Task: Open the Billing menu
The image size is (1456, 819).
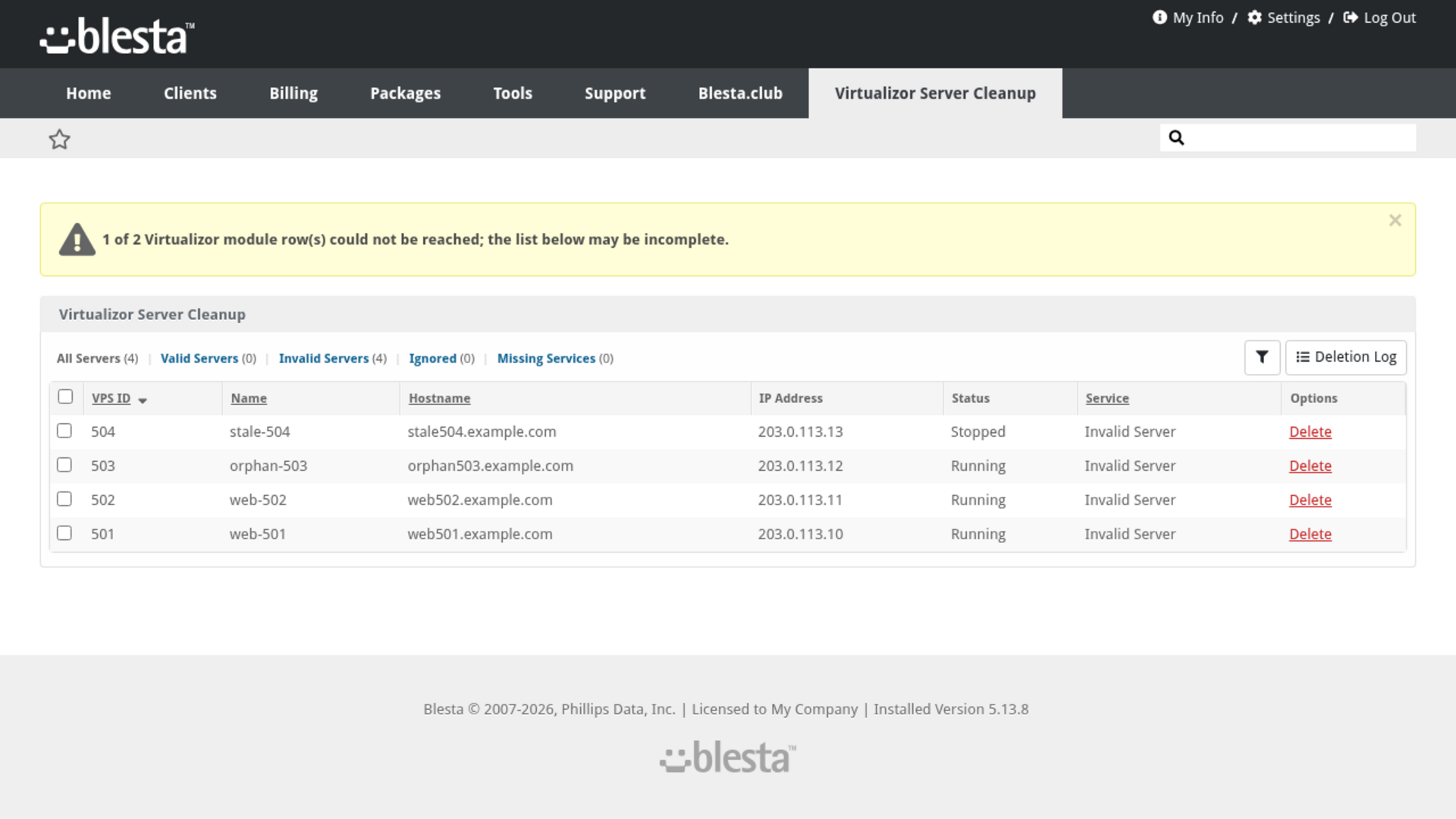Action: point(293,93)
